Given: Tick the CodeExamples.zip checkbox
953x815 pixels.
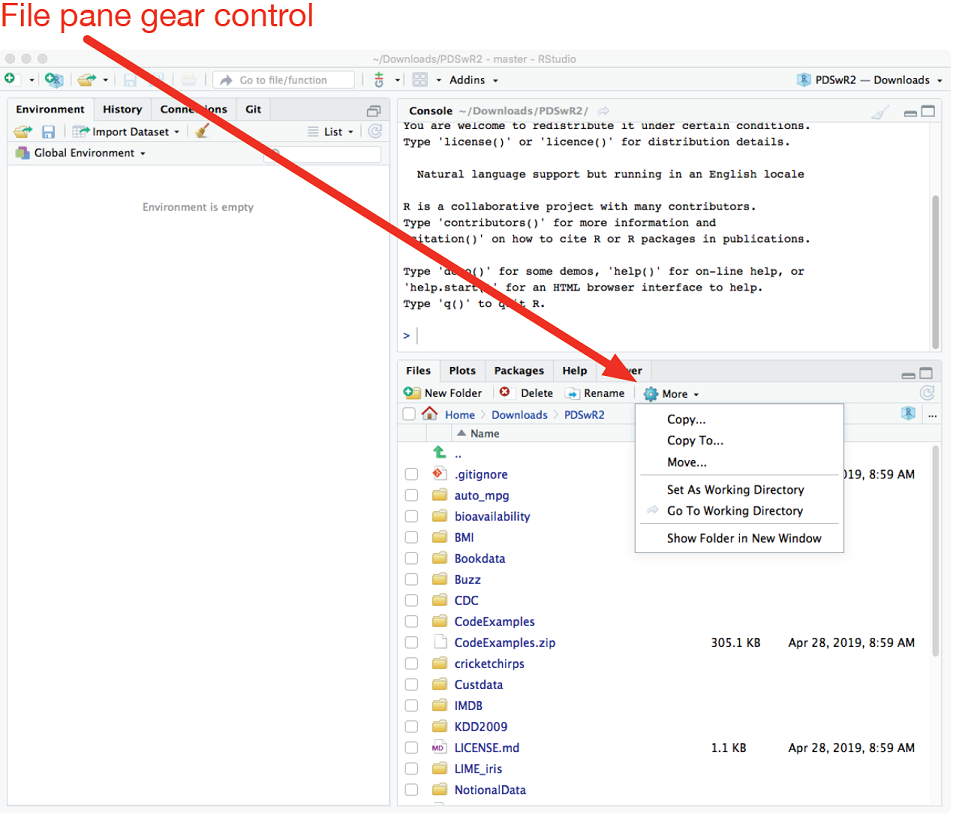Looking at the screenshot, I should coord(411,643).
